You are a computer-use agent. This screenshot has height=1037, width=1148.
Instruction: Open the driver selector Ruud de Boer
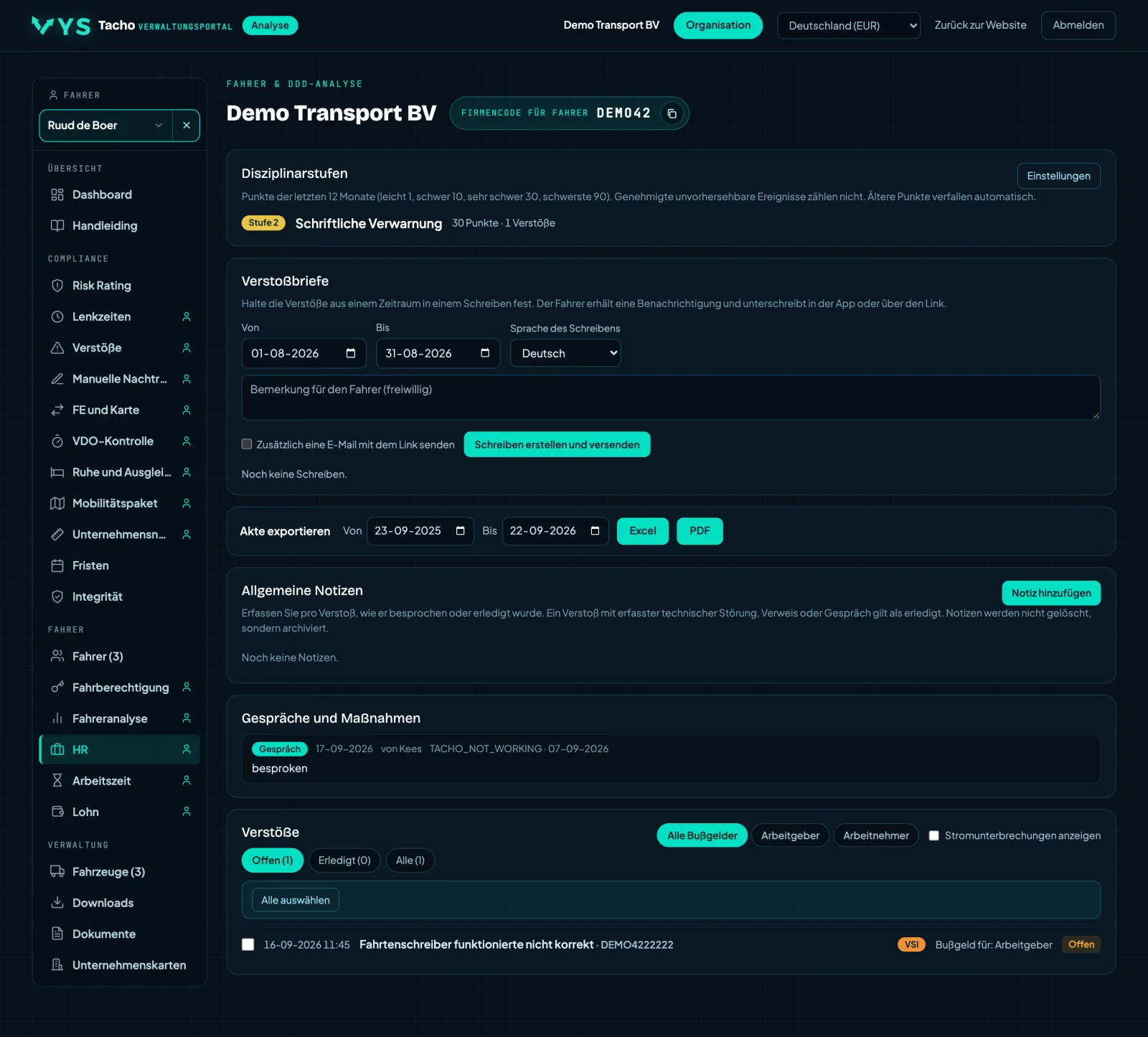[105, 126]
